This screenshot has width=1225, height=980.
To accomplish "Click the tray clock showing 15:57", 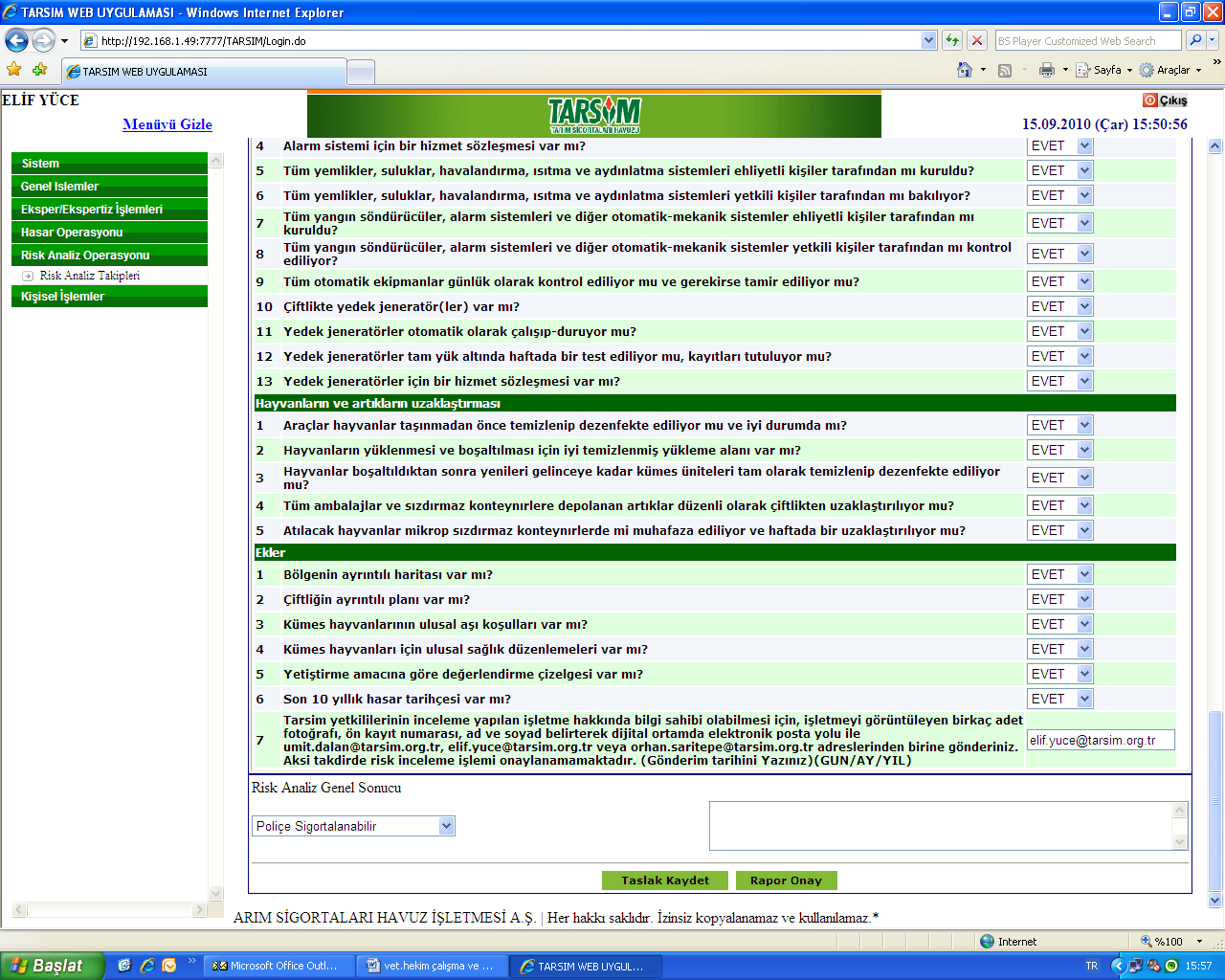I will coord(1198,966).
